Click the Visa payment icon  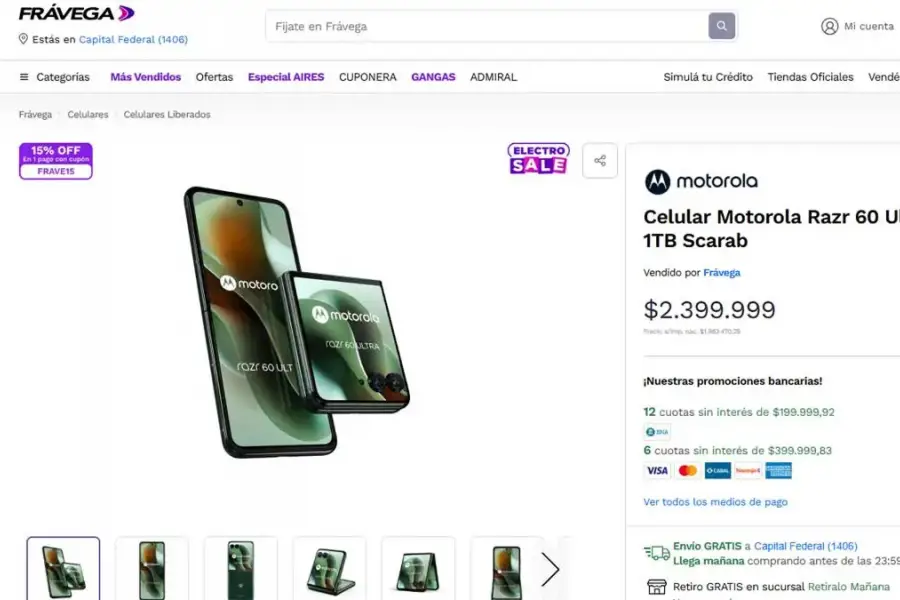(657, 470)
